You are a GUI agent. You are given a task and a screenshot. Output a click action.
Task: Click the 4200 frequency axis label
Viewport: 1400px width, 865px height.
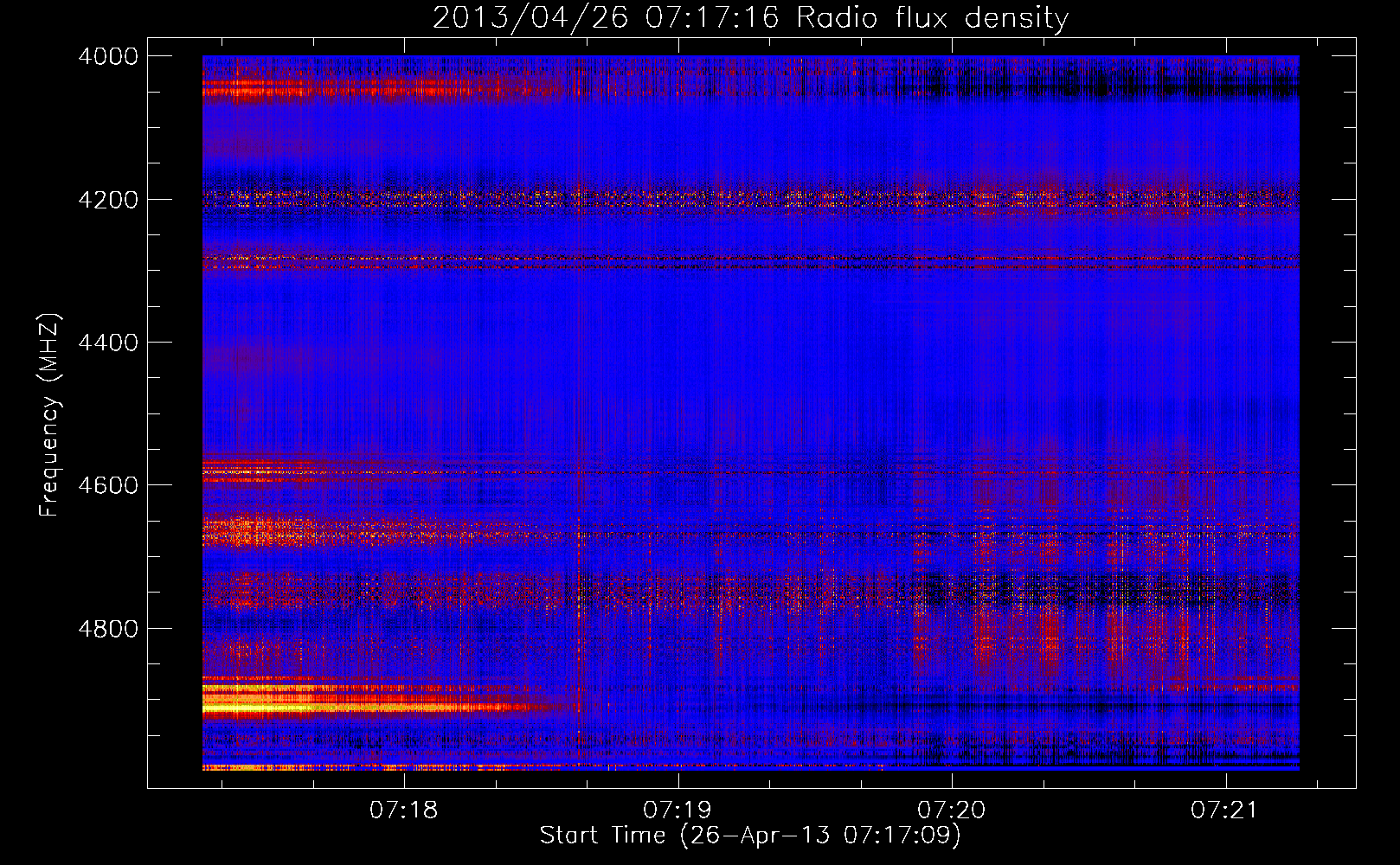(108, 199)
